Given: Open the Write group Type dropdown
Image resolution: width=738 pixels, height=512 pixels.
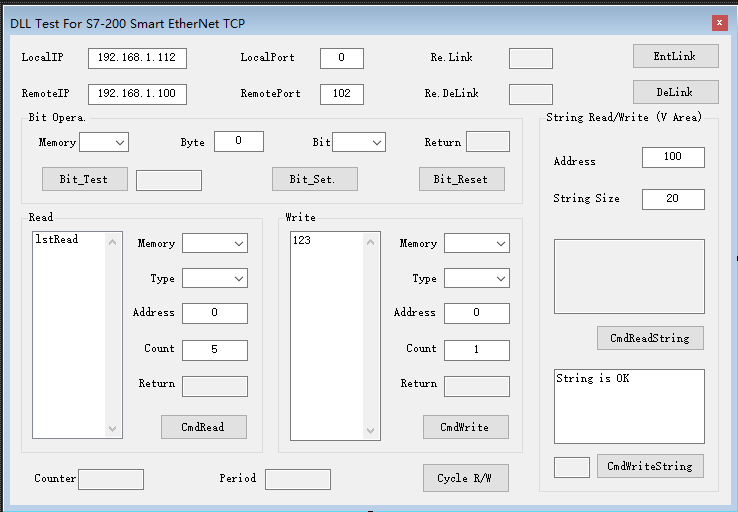Looking at the screenshot, I should 477,278.
